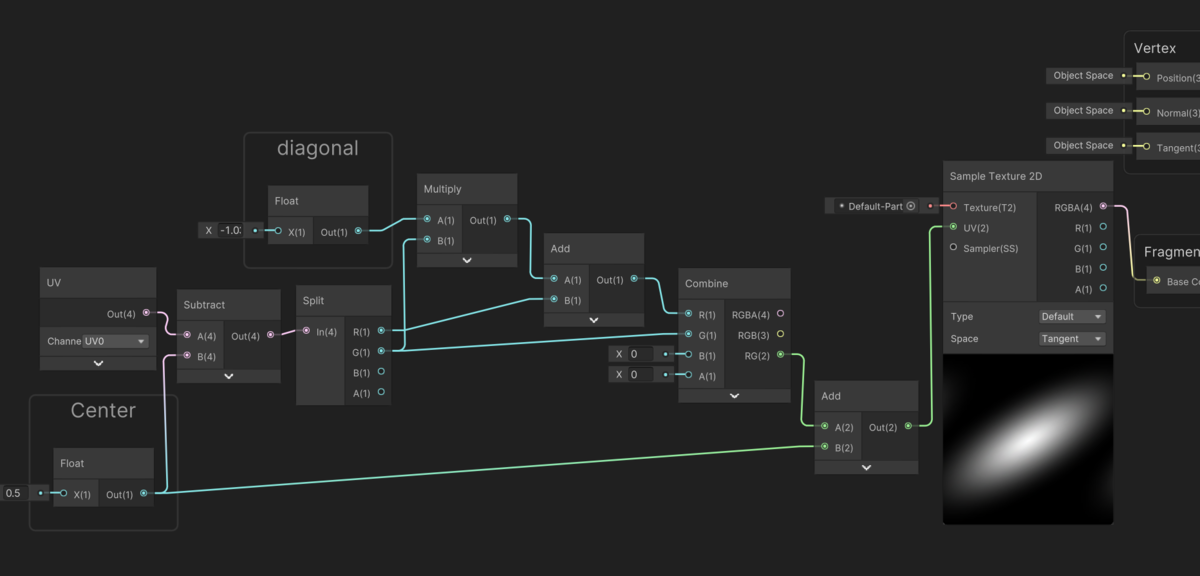Viewport: 1200px width, 576px height.
Task: Click the Split node In(4) input port
Action: click(x=306, y=331)
